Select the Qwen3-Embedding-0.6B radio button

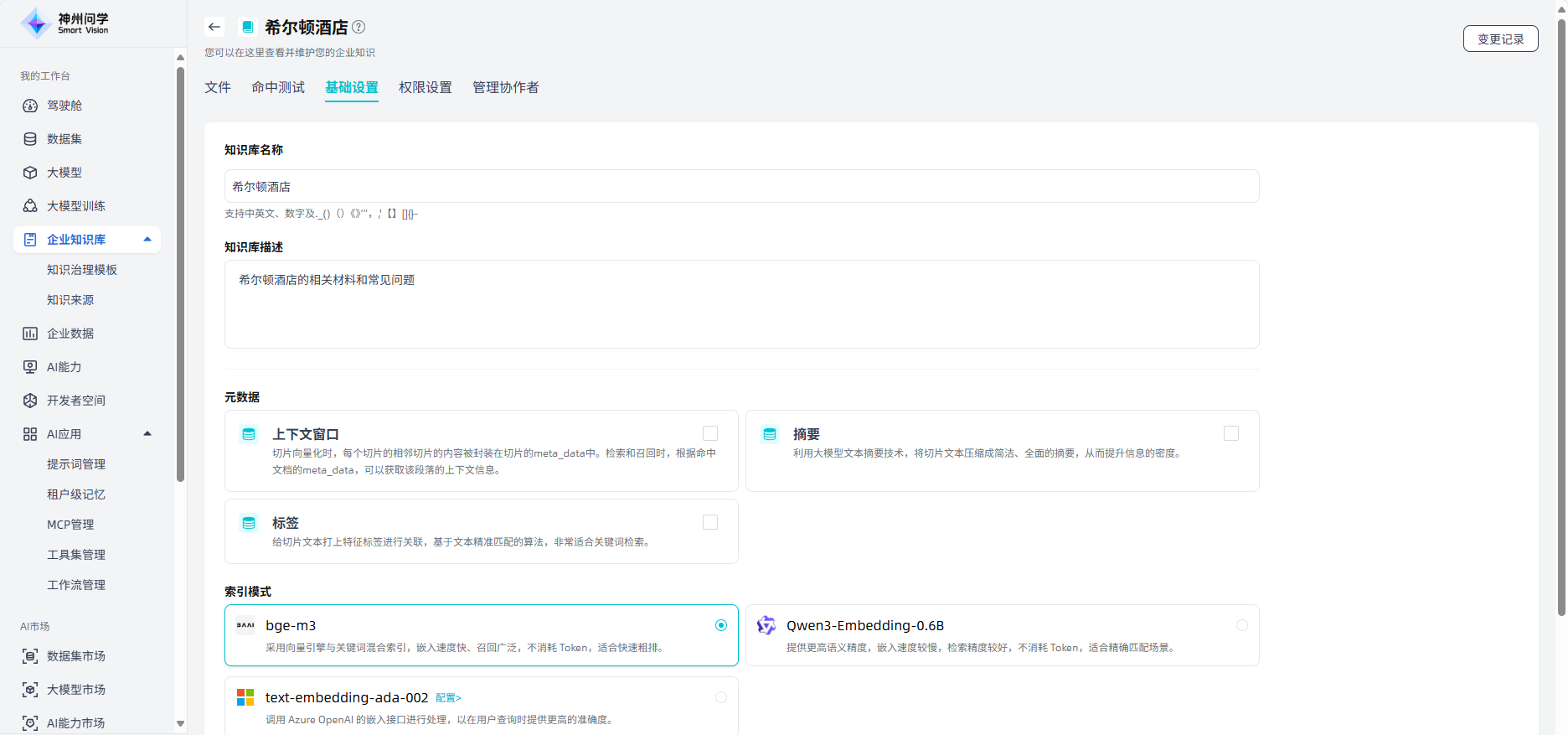coord(1242,625)
